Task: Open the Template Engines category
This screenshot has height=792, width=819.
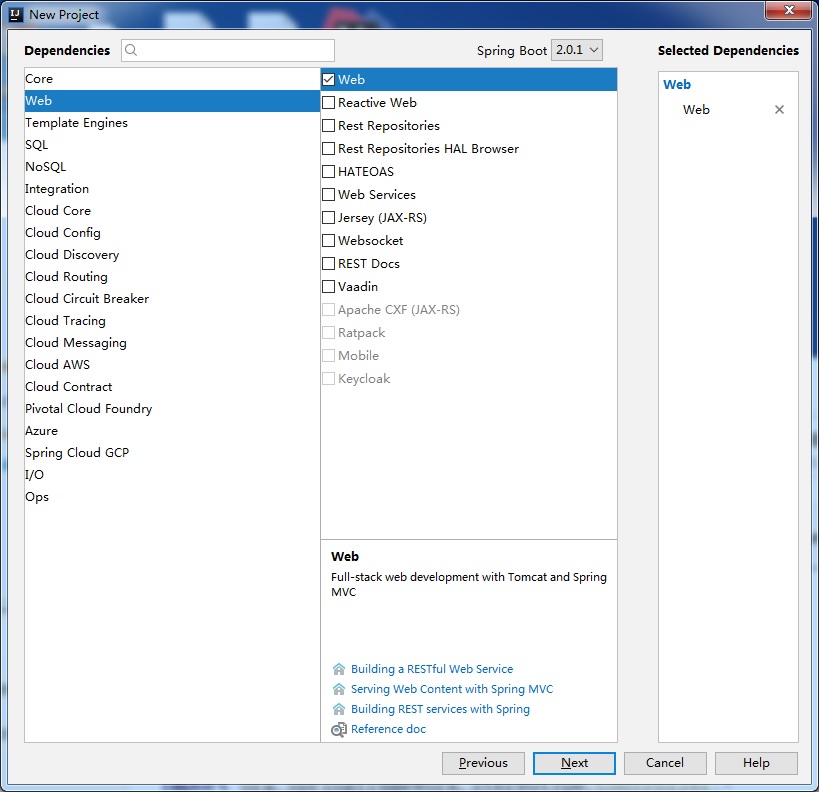Action: 172,123
